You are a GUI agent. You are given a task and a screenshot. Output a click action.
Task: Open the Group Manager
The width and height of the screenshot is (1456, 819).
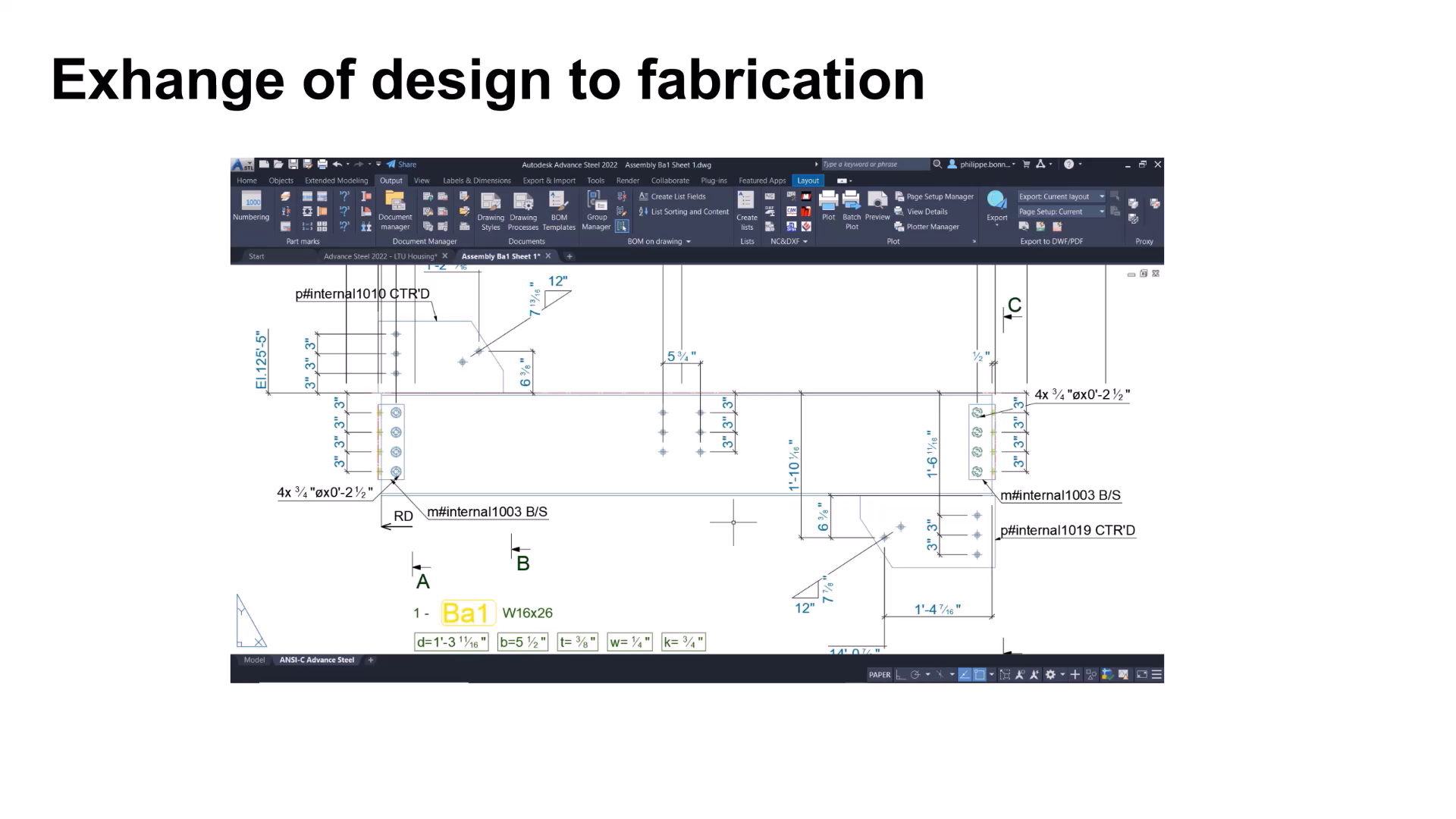click(597, 202)
